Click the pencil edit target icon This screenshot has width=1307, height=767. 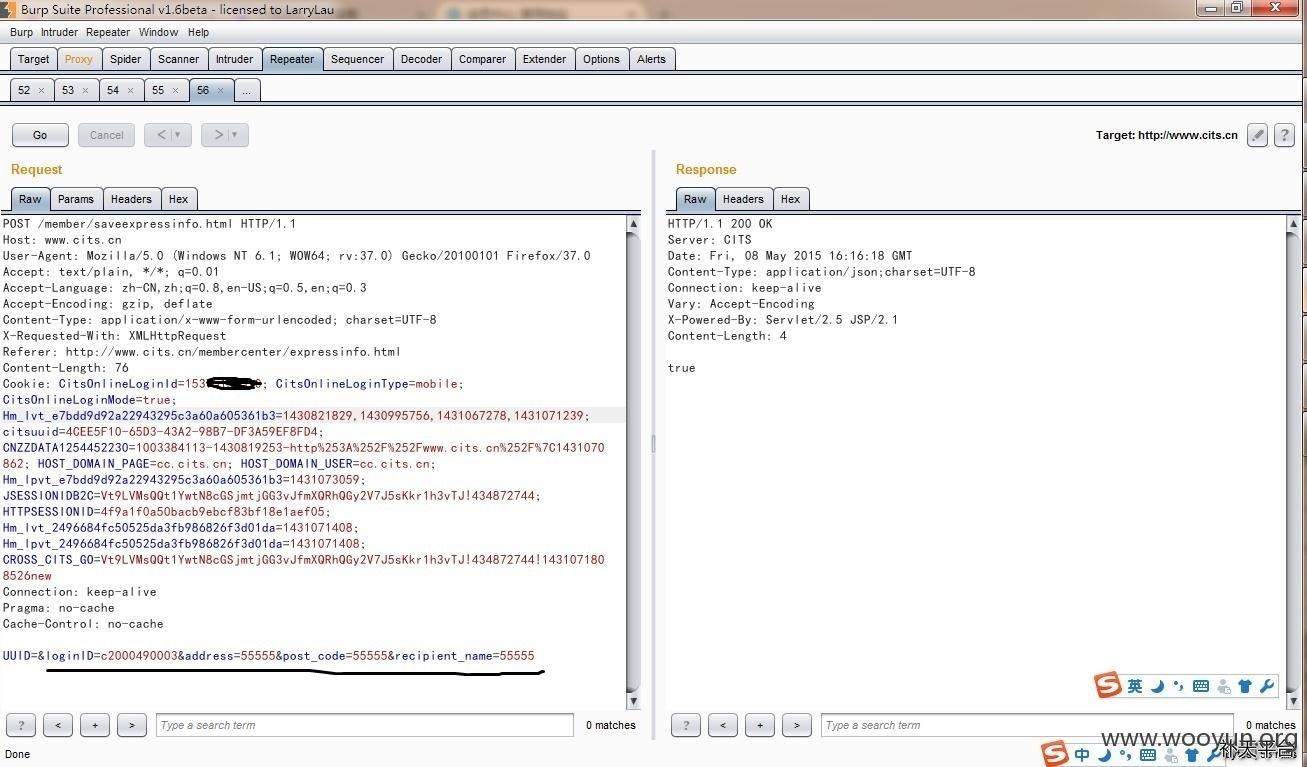point(1258,135)
